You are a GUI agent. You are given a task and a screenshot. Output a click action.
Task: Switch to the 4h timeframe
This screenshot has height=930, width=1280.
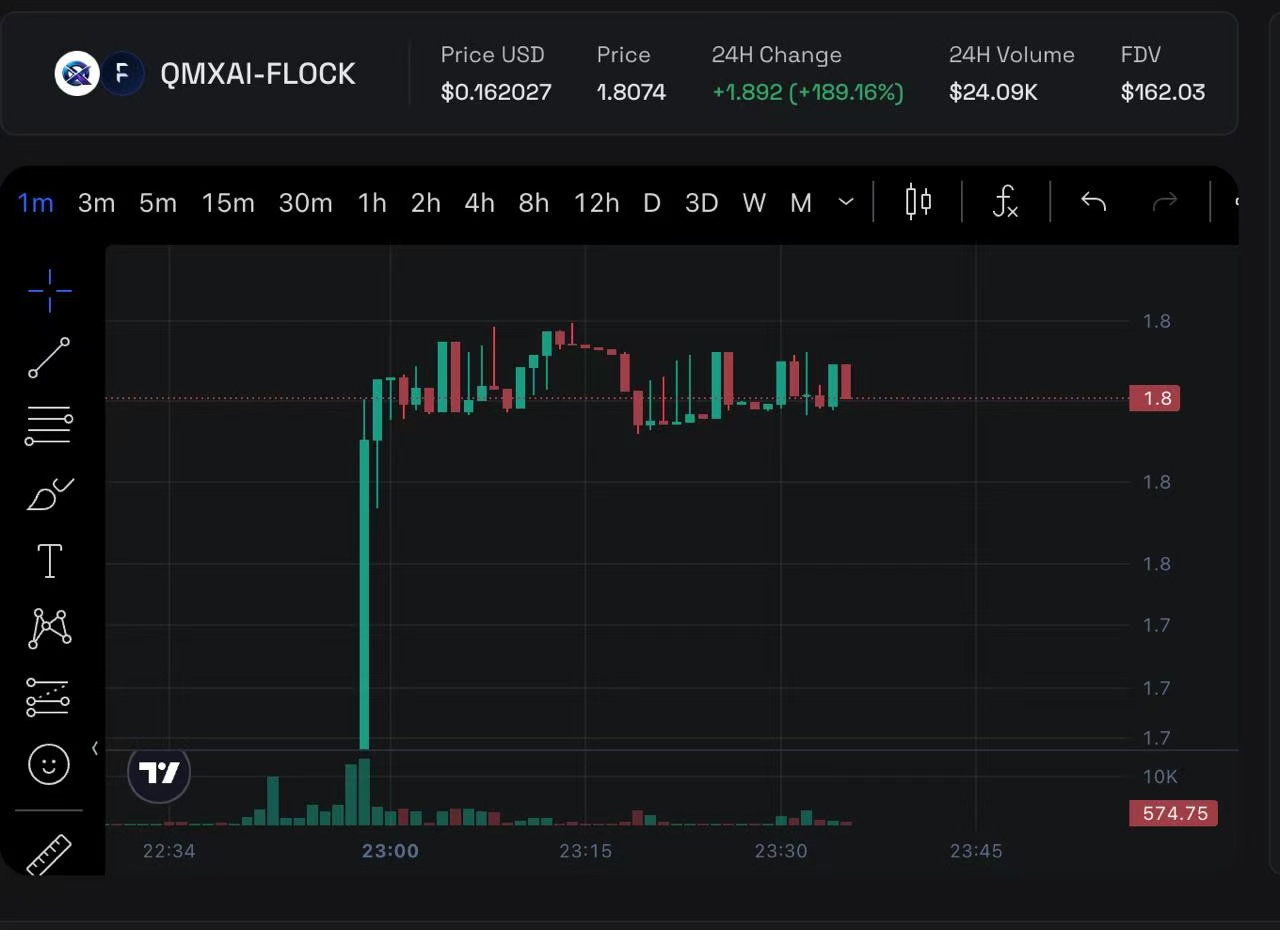pyautogui.click(x=479, y=203)
